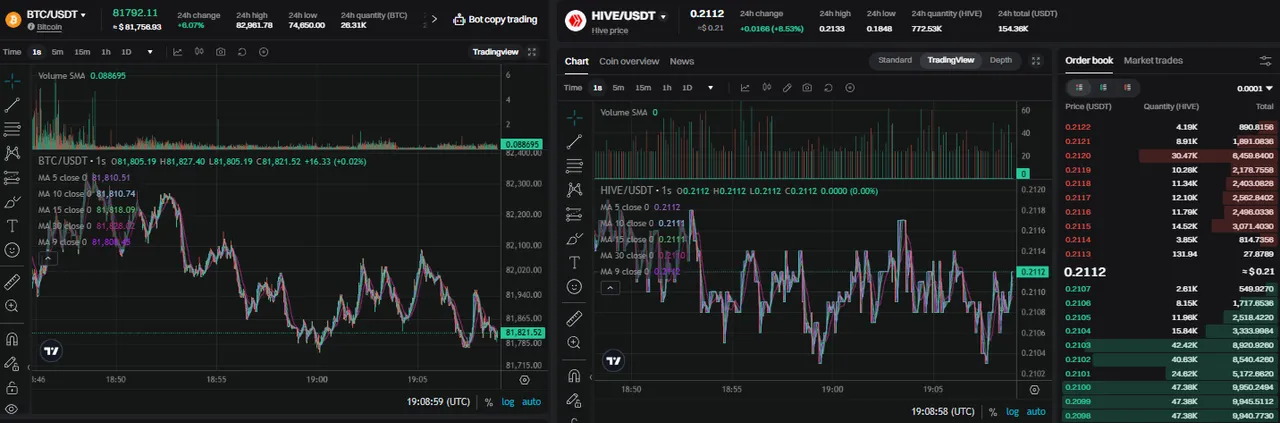Select ruler measure tool in HIVE chart

coord(574,318)
